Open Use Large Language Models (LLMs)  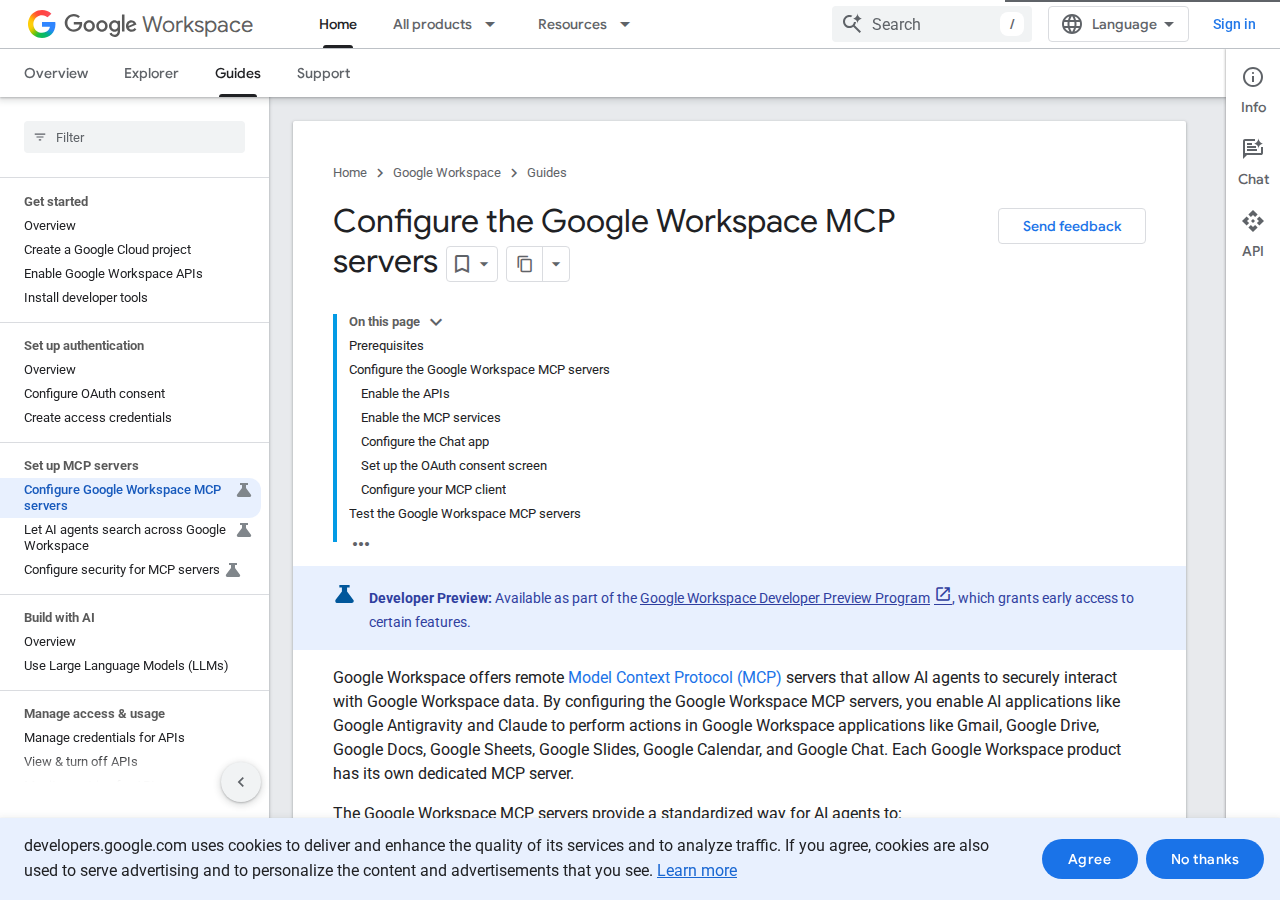[126, 666]
